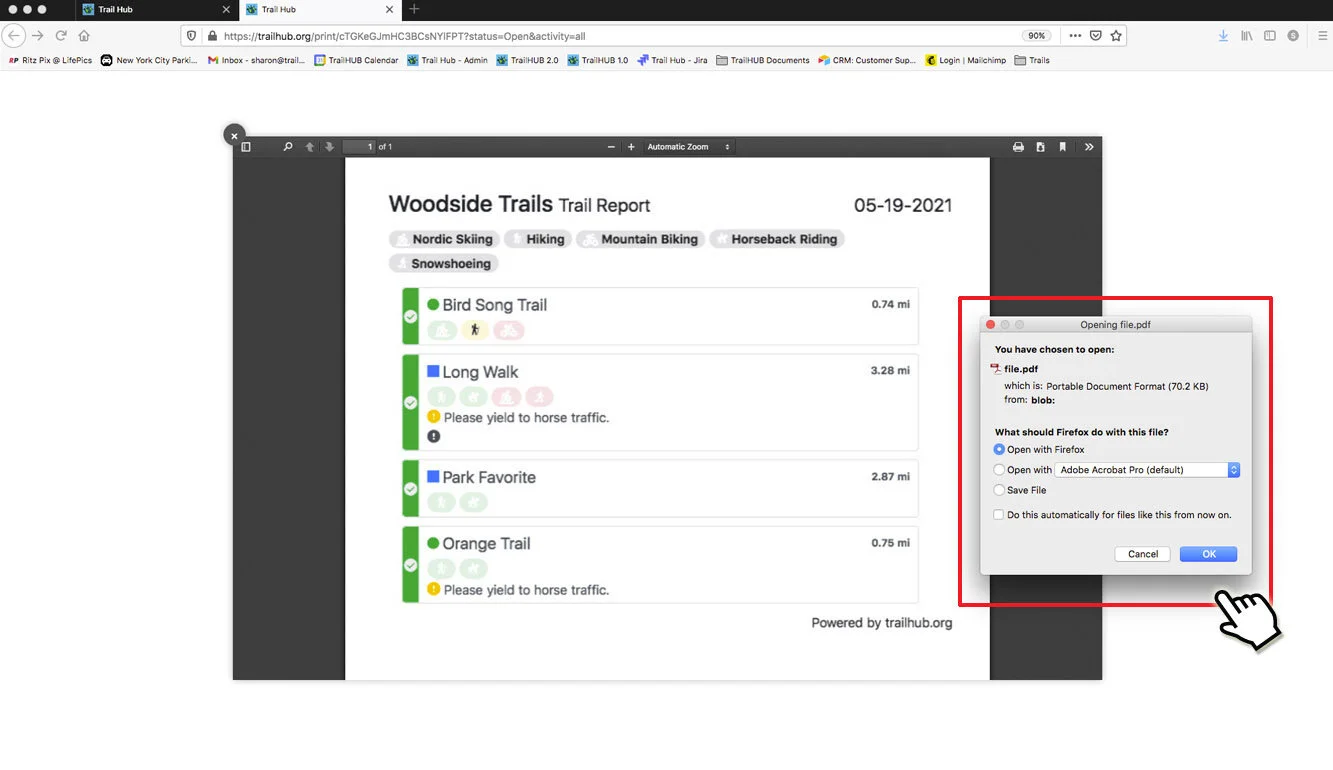Close the print preview overlay
The image size is (1333, 770).
tap(234, 135)
